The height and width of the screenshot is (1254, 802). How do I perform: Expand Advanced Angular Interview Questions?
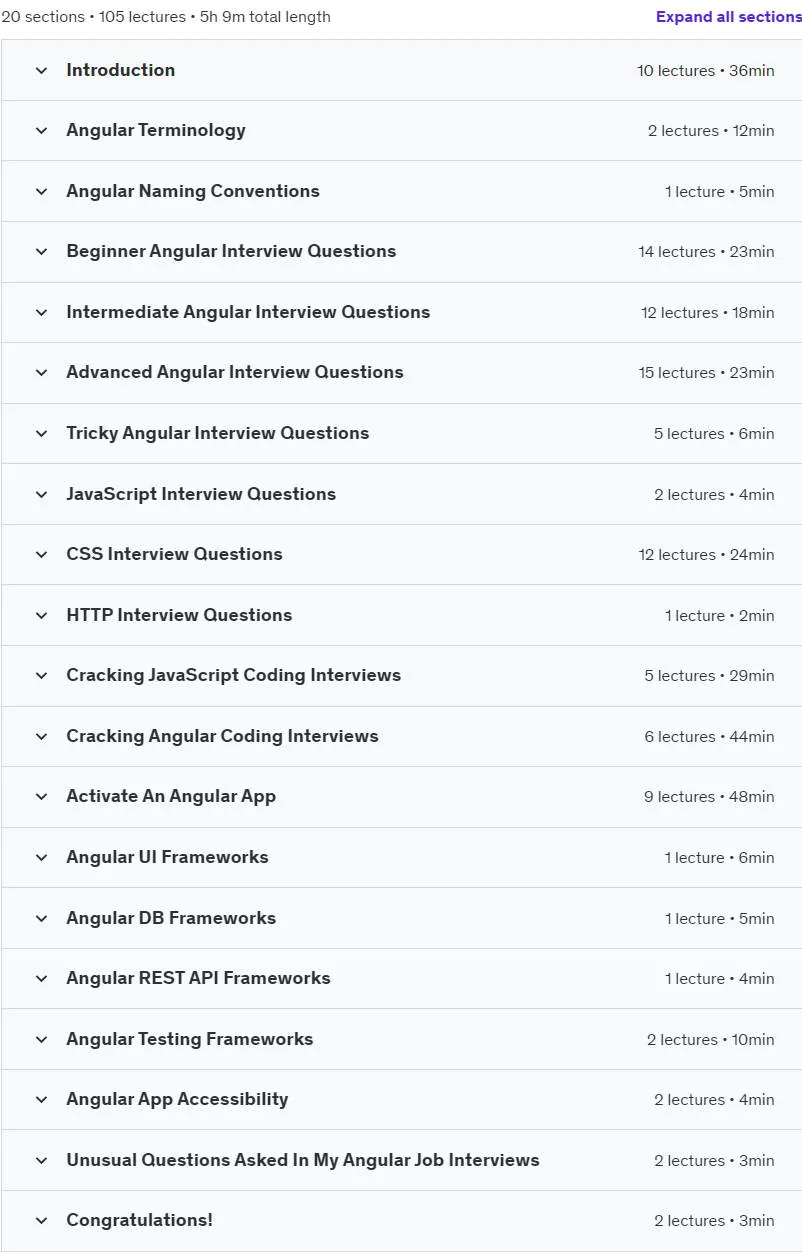point(401,373)
